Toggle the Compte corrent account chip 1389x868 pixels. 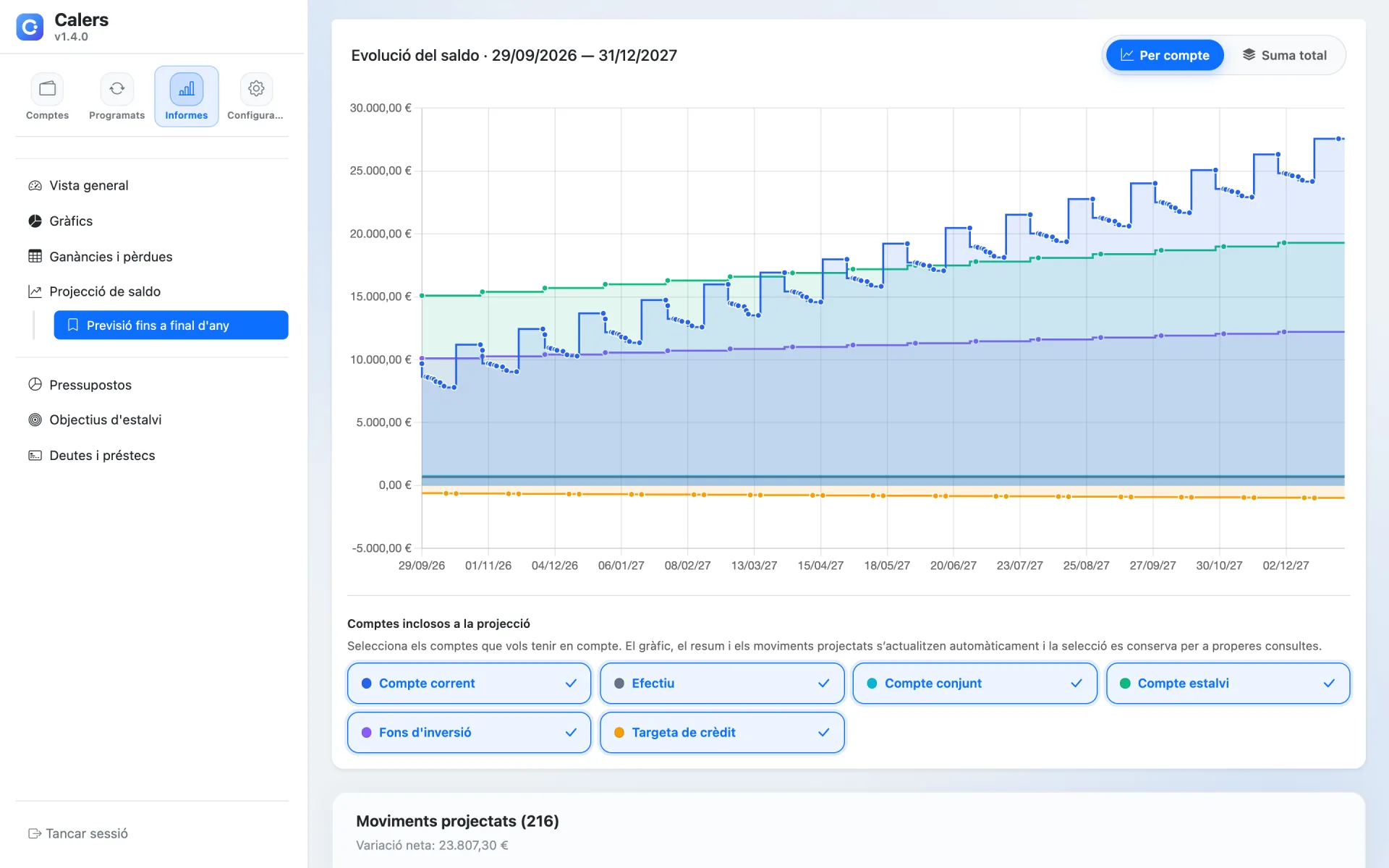(x=469, y=684)
